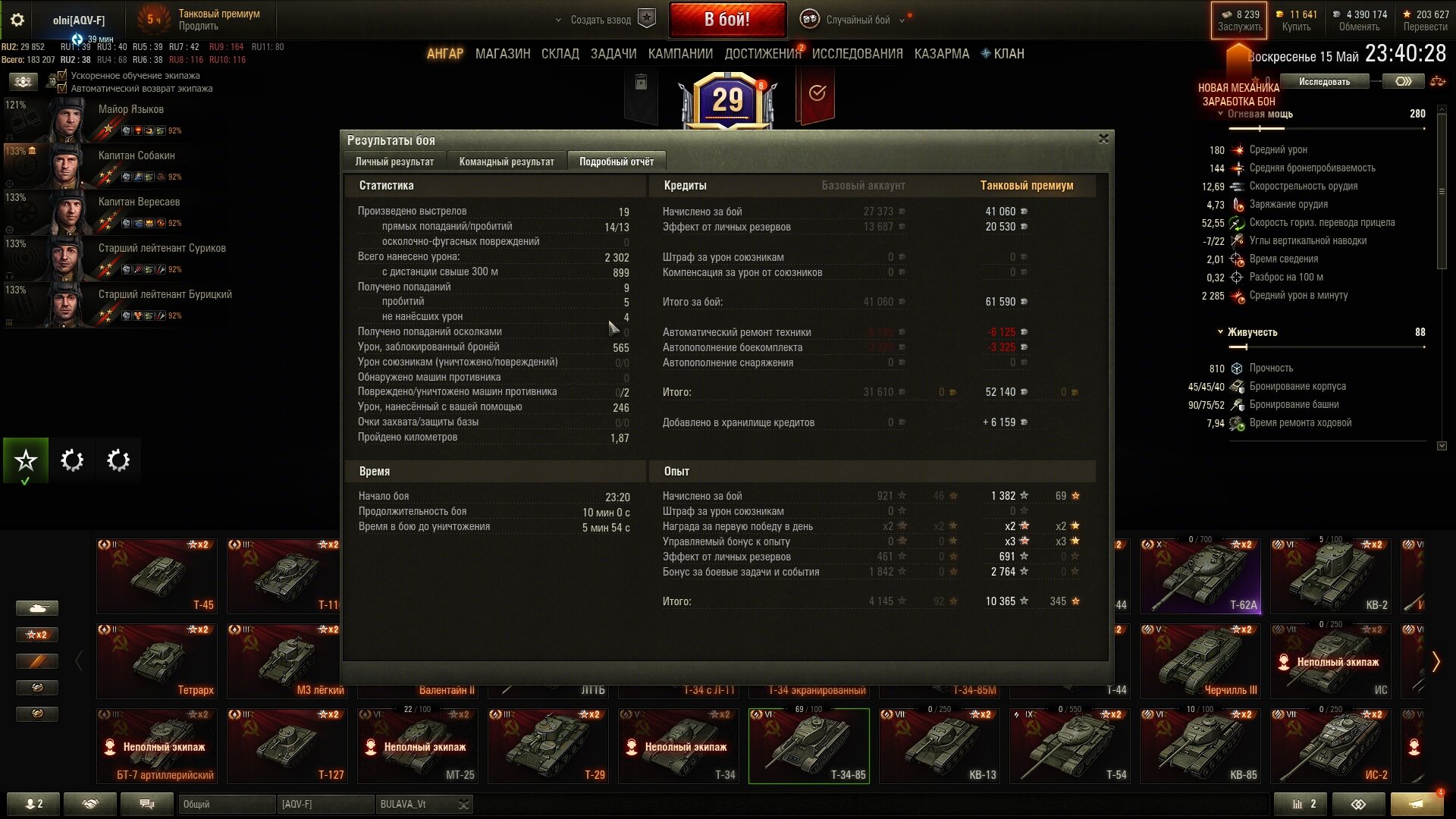Select the star equipment loadout slot
The image size is (1456, 819).
pos(26,460)
